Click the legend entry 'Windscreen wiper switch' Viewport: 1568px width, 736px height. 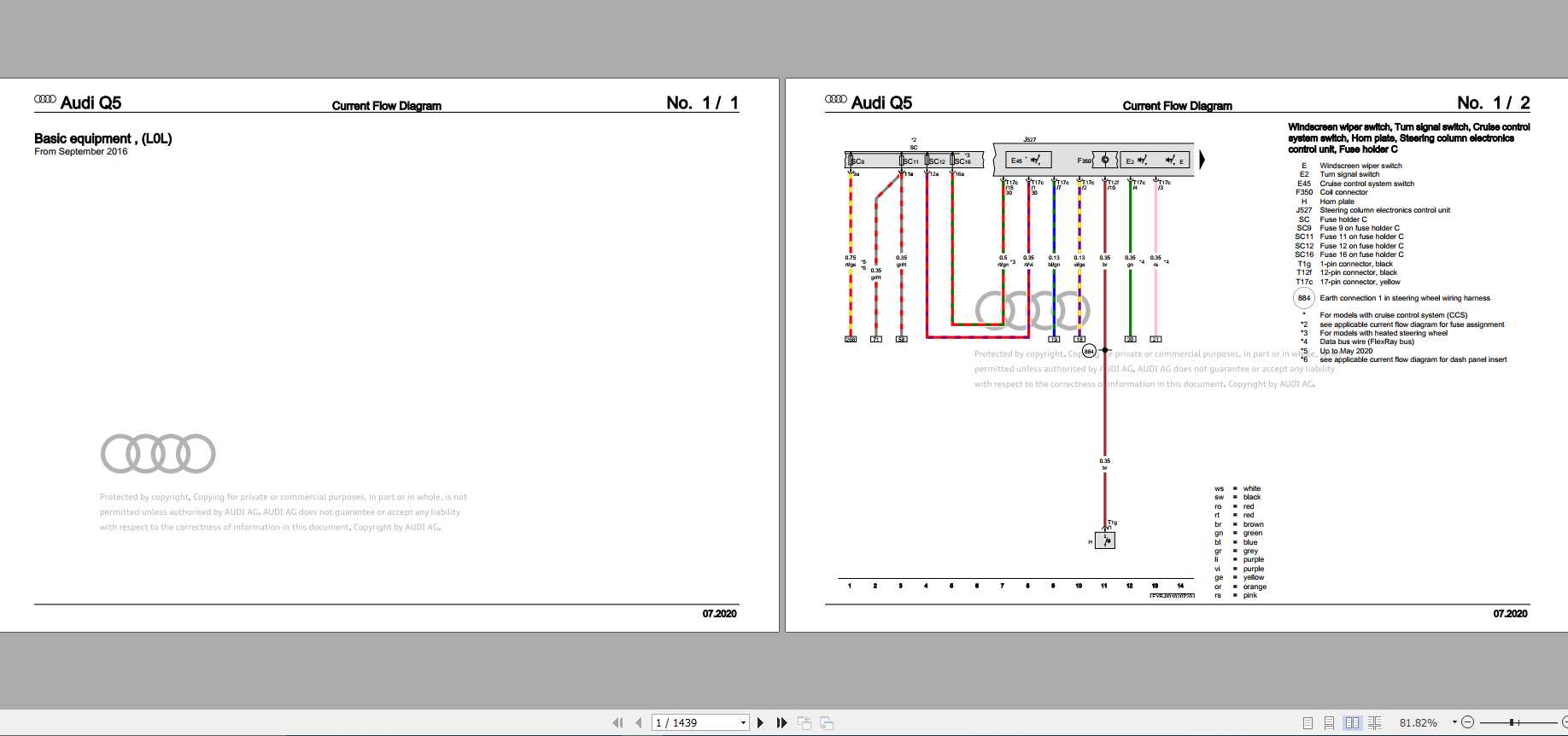click(x=1360, y=166)
